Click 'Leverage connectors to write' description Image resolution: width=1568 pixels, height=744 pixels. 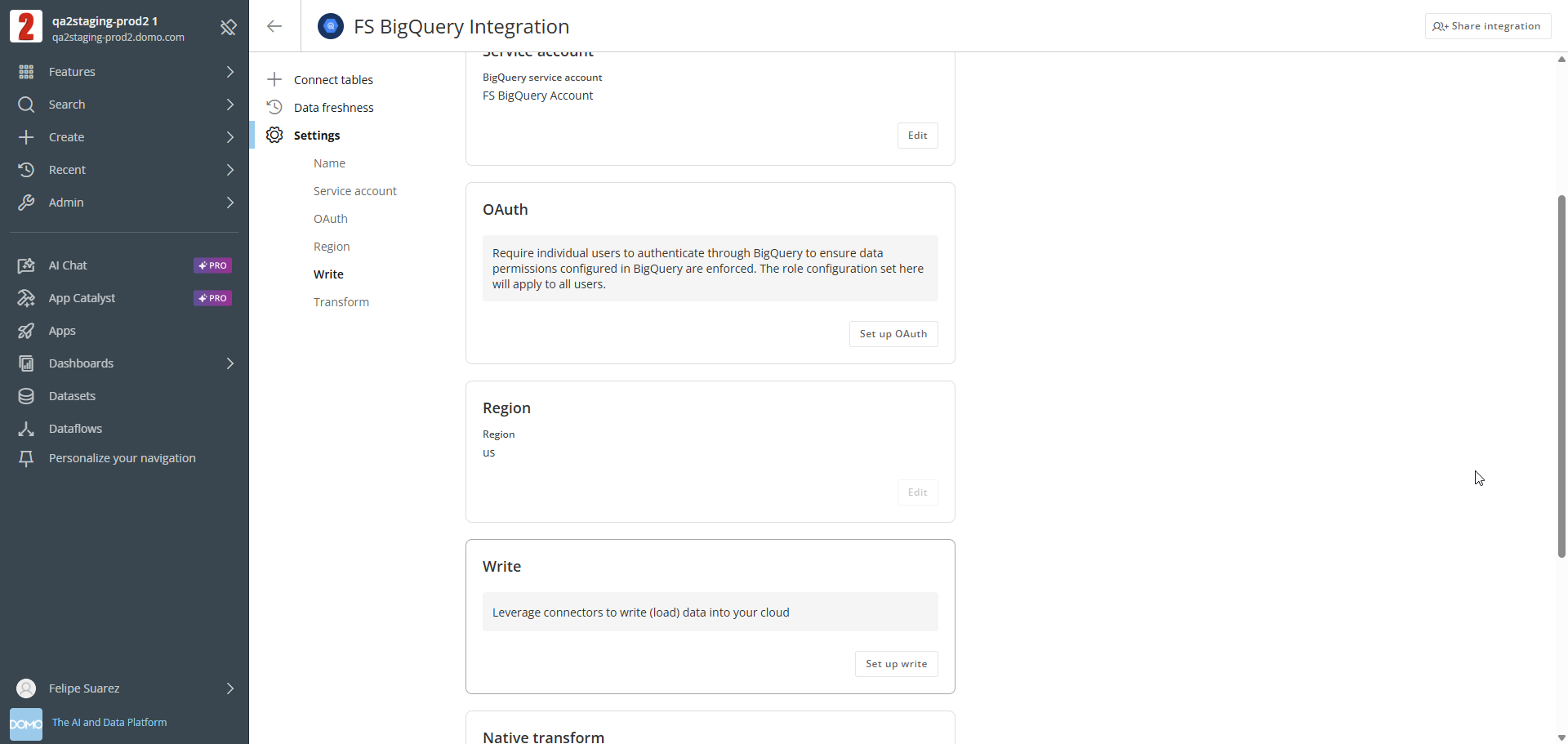coord(641,613)
